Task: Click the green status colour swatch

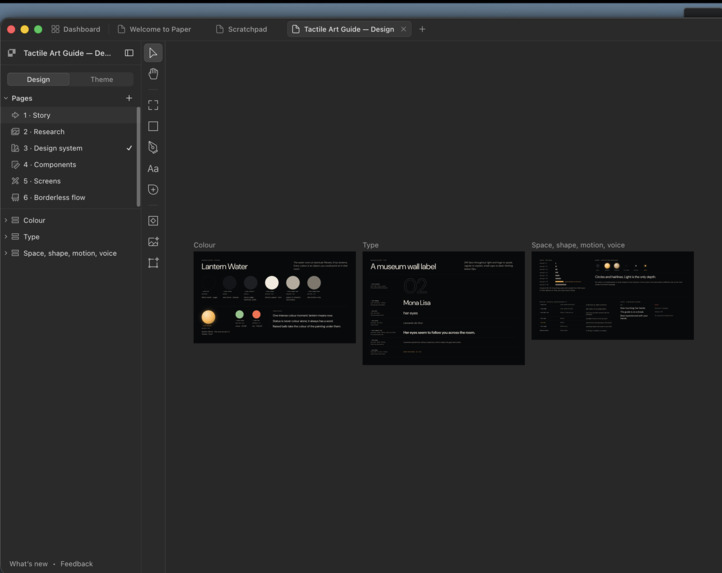Action: [239, 314]
